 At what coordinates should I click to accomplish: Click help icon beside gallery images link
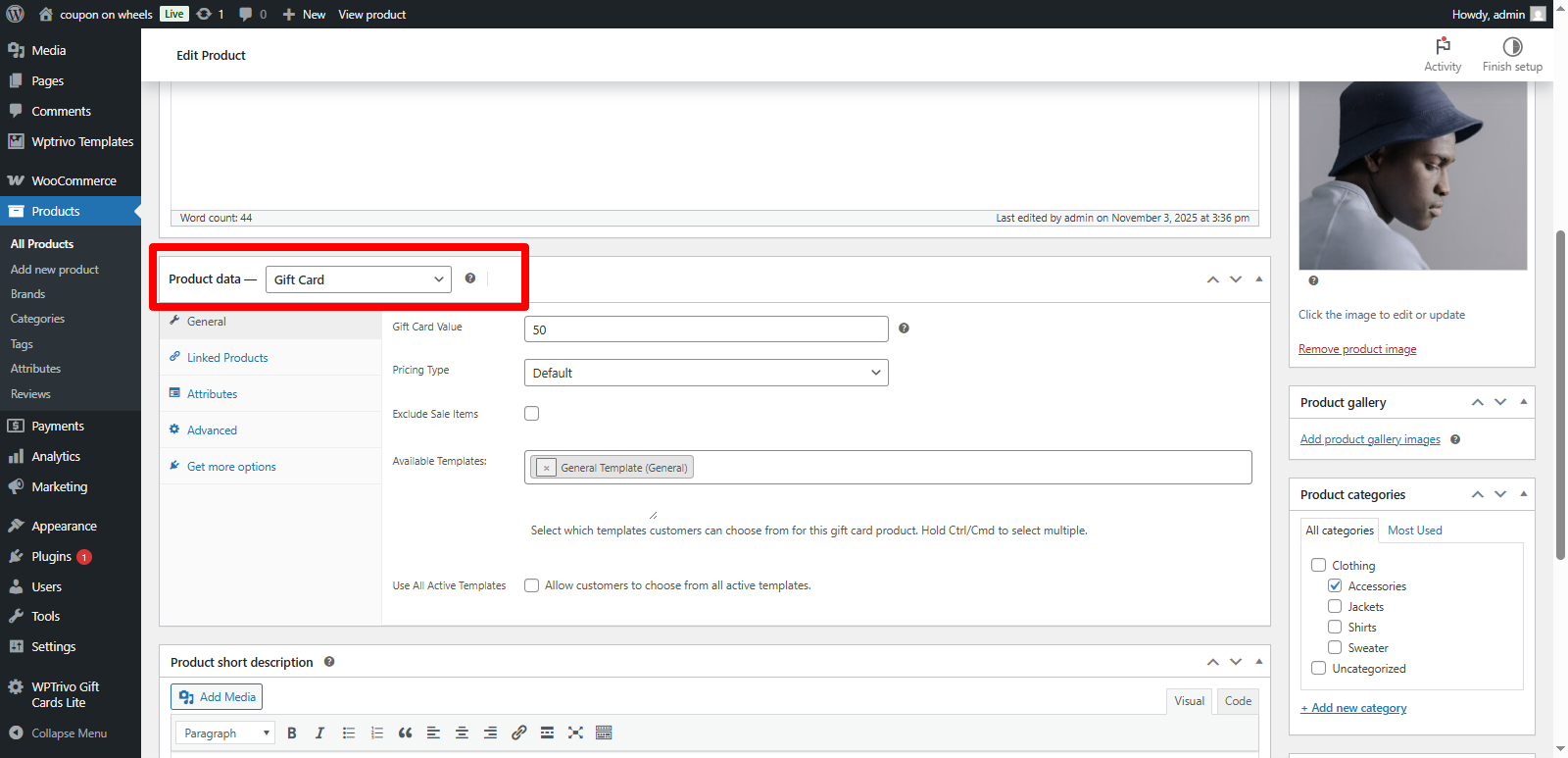coord(1455,439)
